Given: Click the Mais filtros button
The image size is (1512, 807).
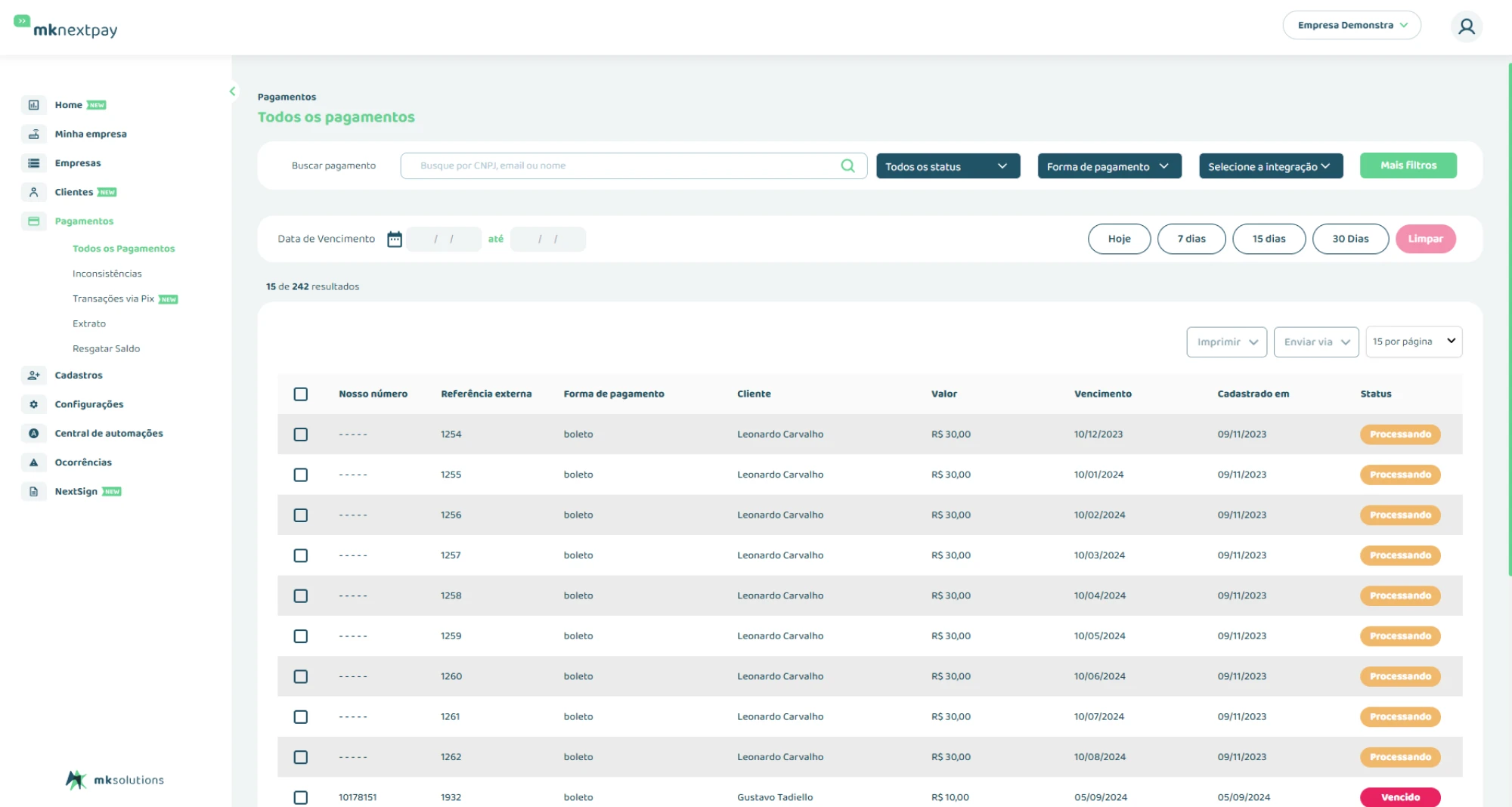Looking at the screenshot, I should [1408, 165].
